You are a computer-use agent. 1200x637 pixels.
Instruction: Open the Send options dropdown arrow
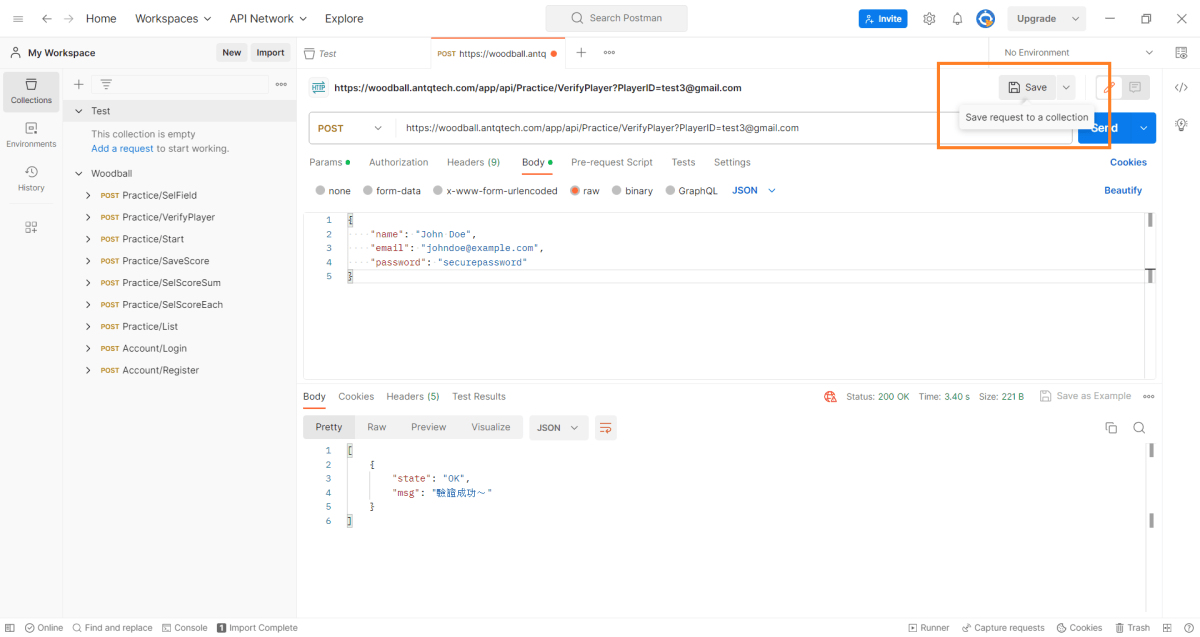pos(1144,128)
